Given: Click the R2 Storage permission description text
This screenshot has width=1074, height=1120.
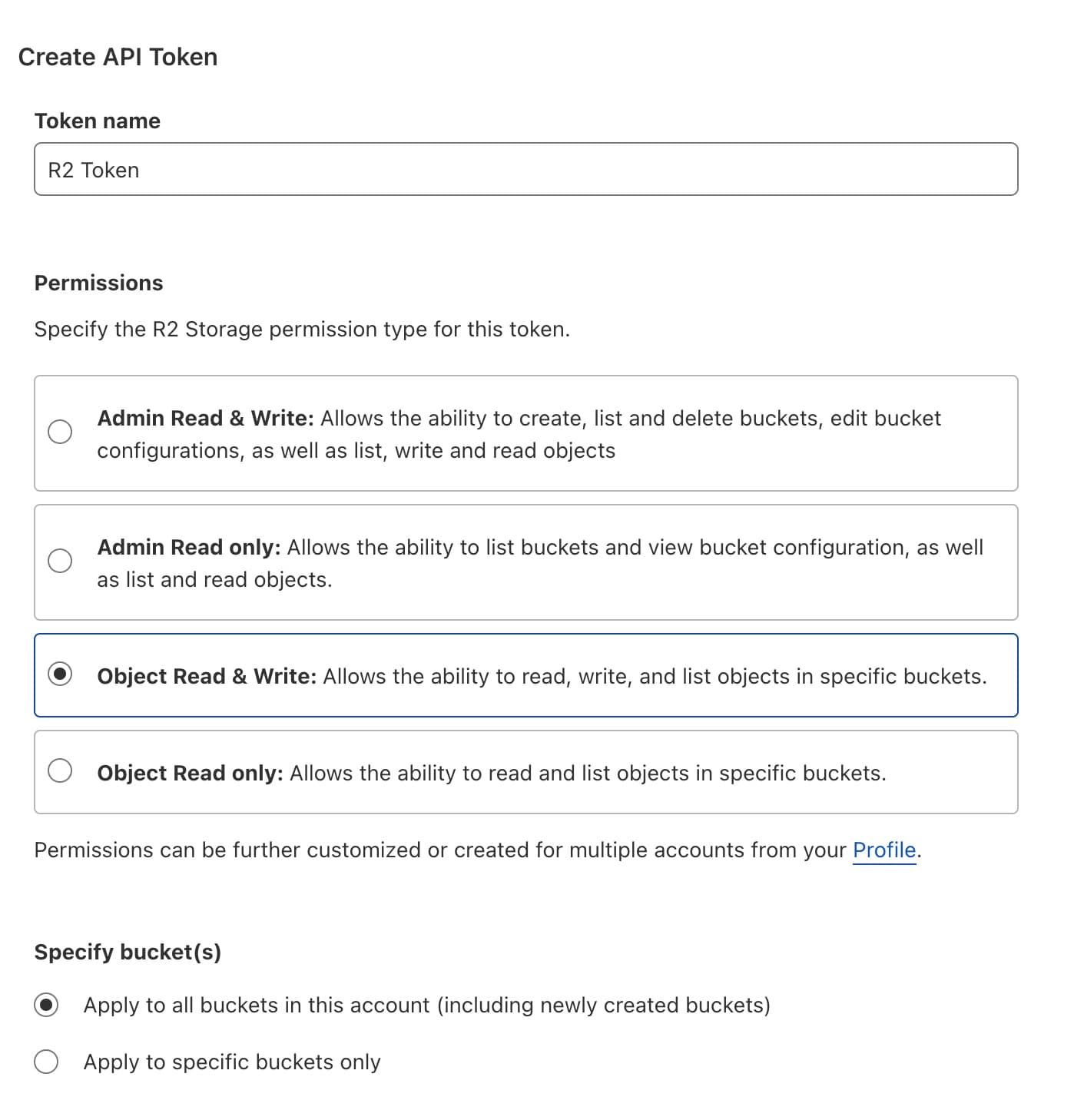Looking at the screenshot, I should click(x=302, y=329).
